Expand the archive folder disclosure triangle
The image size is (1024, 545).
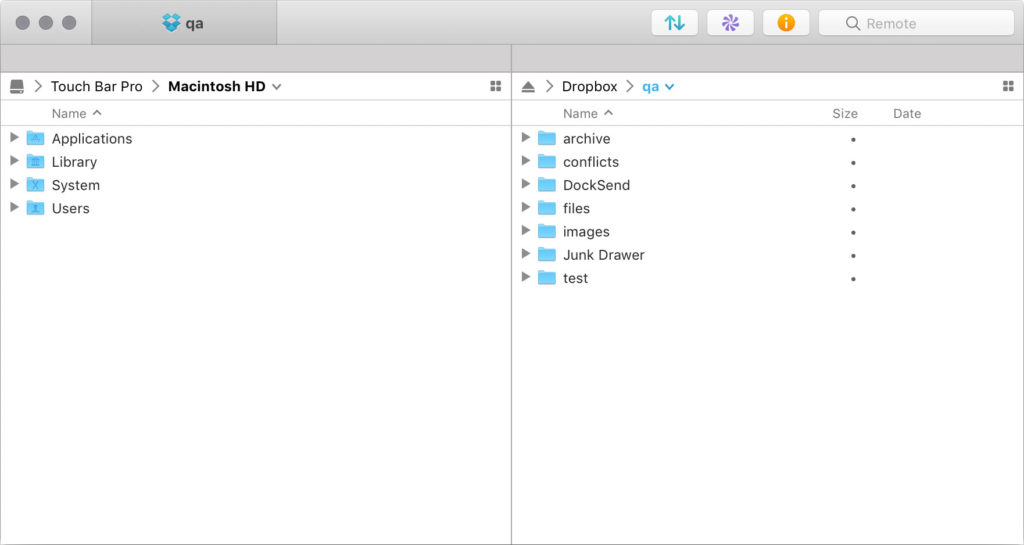coord(526,138)
